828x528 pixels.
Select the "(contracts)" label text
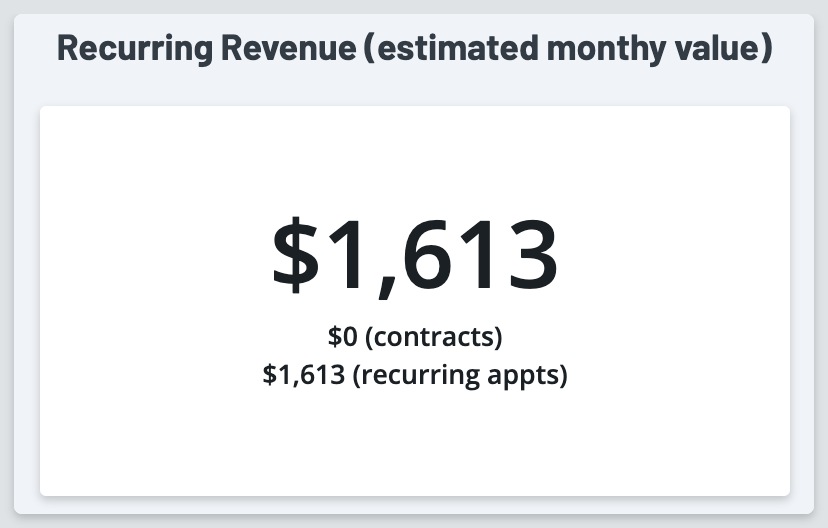[x=432, y=337]
